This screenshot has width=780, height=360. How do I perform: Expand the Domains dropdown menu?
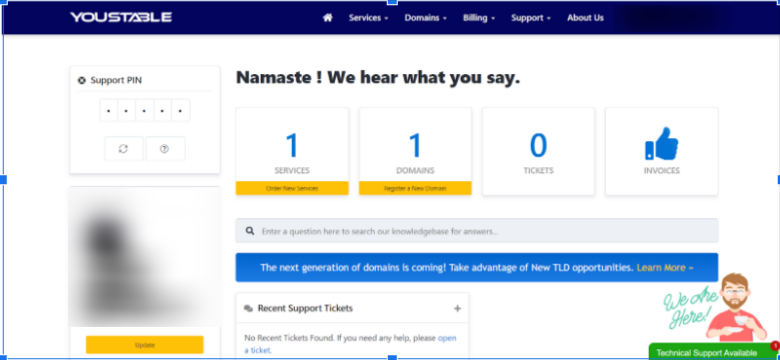(x=425, y=18)
